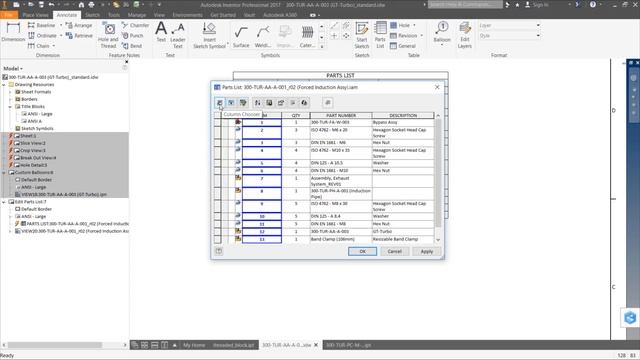Click the A360 share icon at right edge
The width and height of the screenshot is (640, 360).
click(x=630, y=318)
